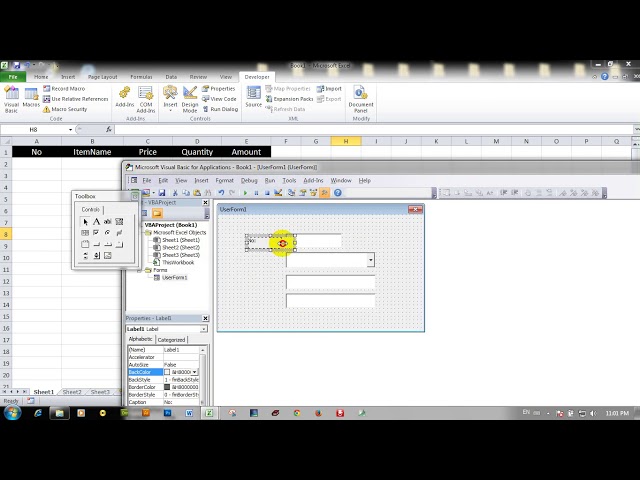Open the Format menu in VBA editor
Image resolution: width=640 pixels, height=480 pixels.
click(224, 180)
